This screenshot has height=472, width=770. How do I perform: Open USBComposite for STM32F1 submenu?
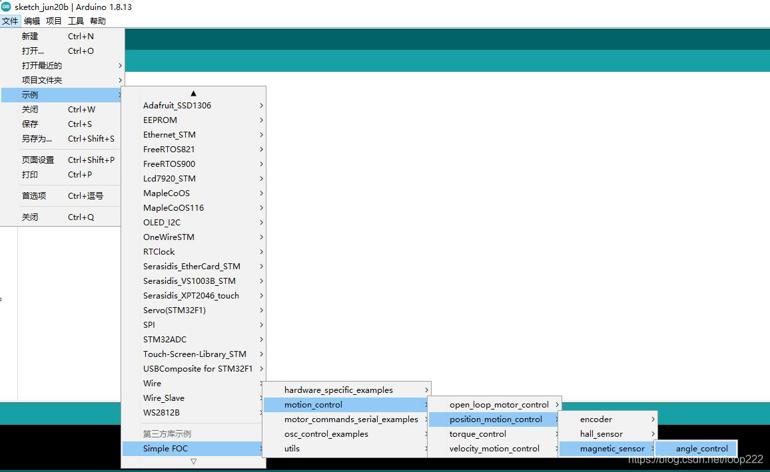193,369
